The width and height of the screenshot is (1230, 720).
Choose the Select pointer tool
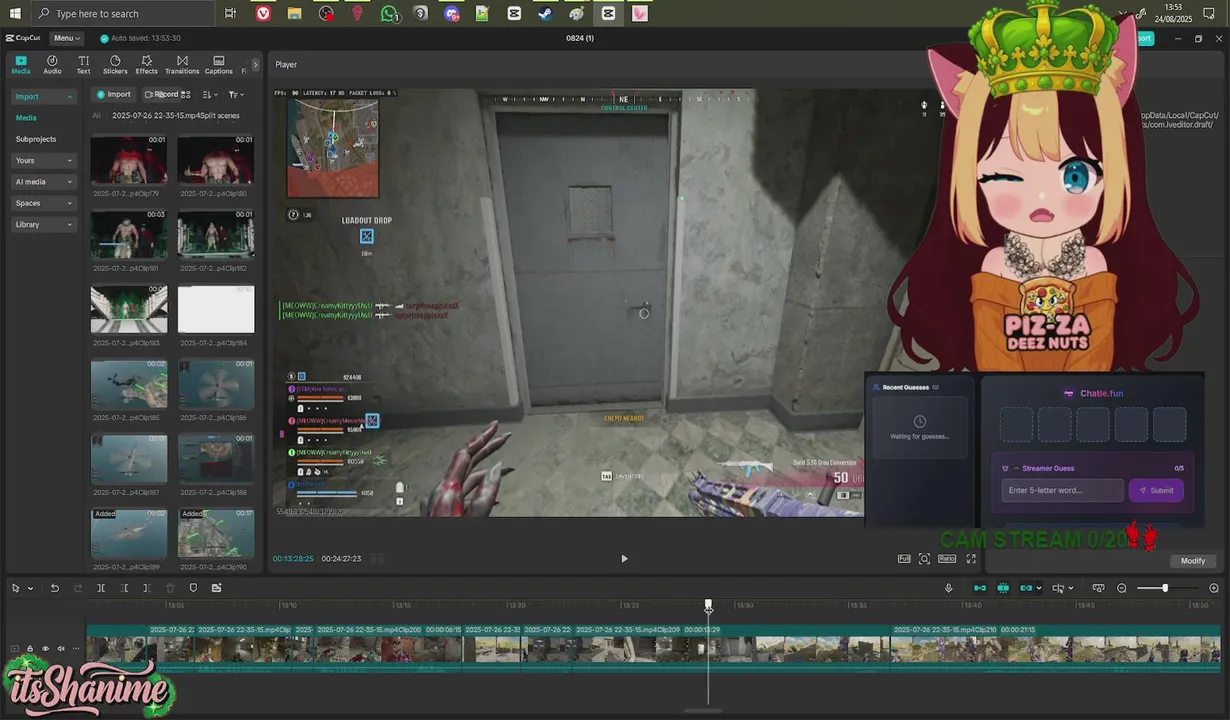[x=15, y=588]
